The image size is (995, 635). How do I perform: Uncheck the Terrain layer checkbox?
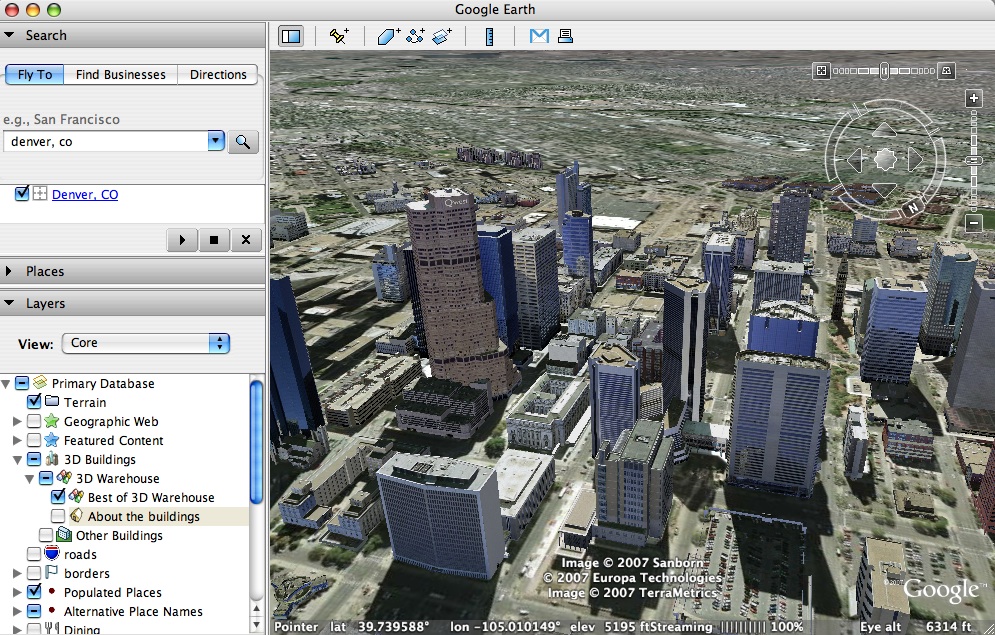[34, 402]
